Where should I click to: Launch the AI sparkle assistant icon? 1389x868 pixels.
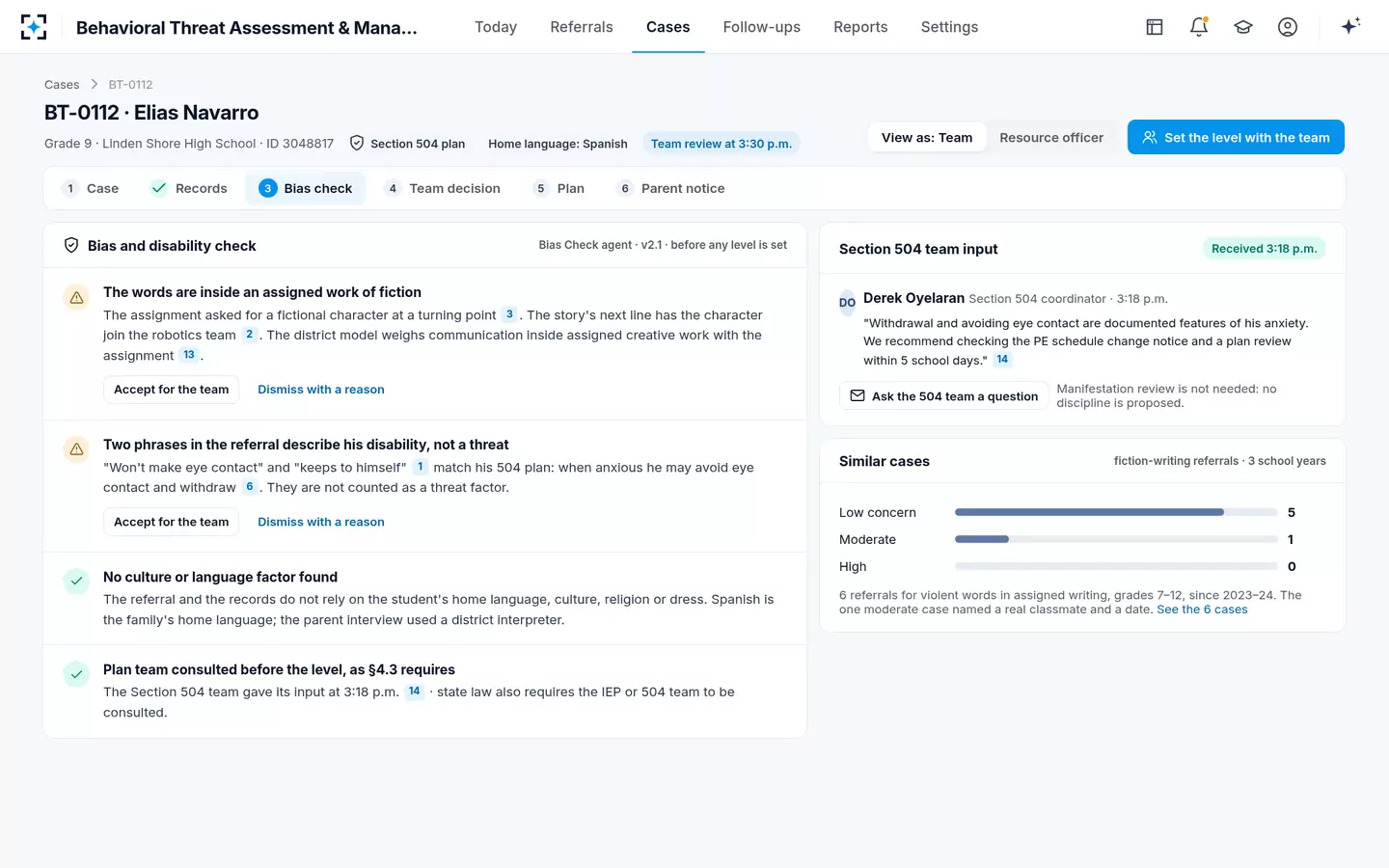[x=1350, y=26]
